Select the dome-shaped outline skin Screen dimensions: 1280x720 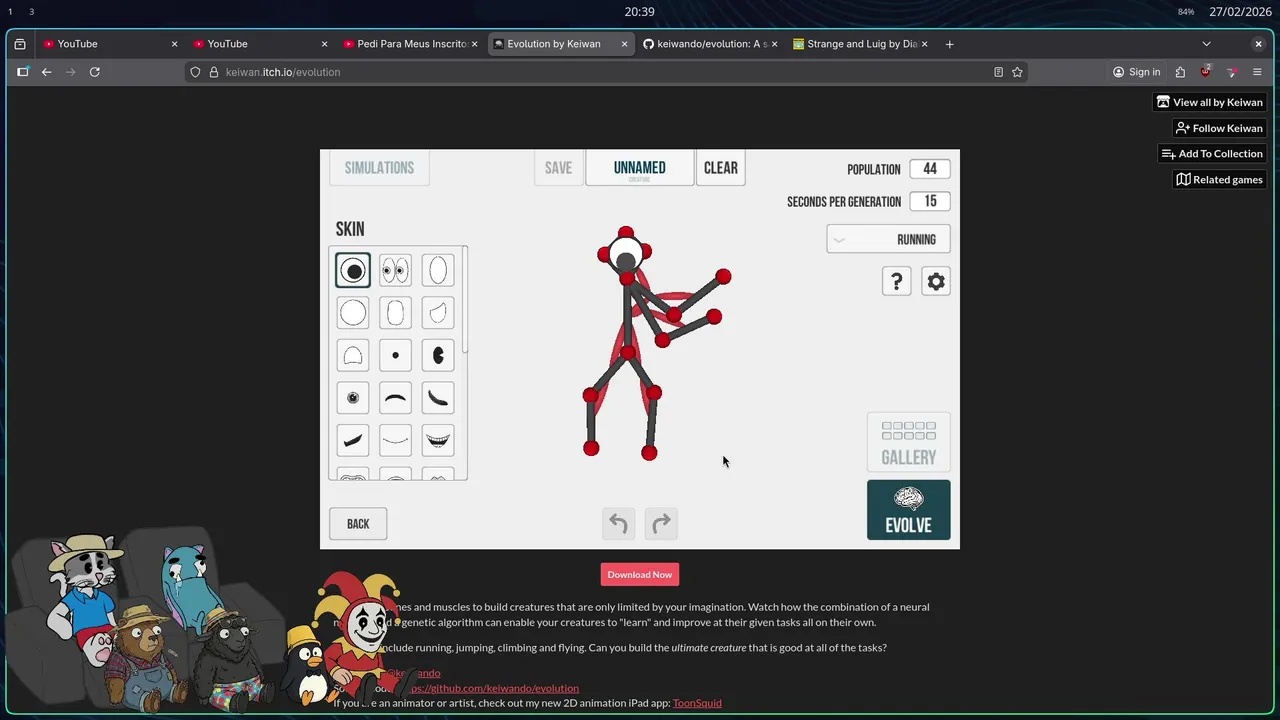(353, 355)
